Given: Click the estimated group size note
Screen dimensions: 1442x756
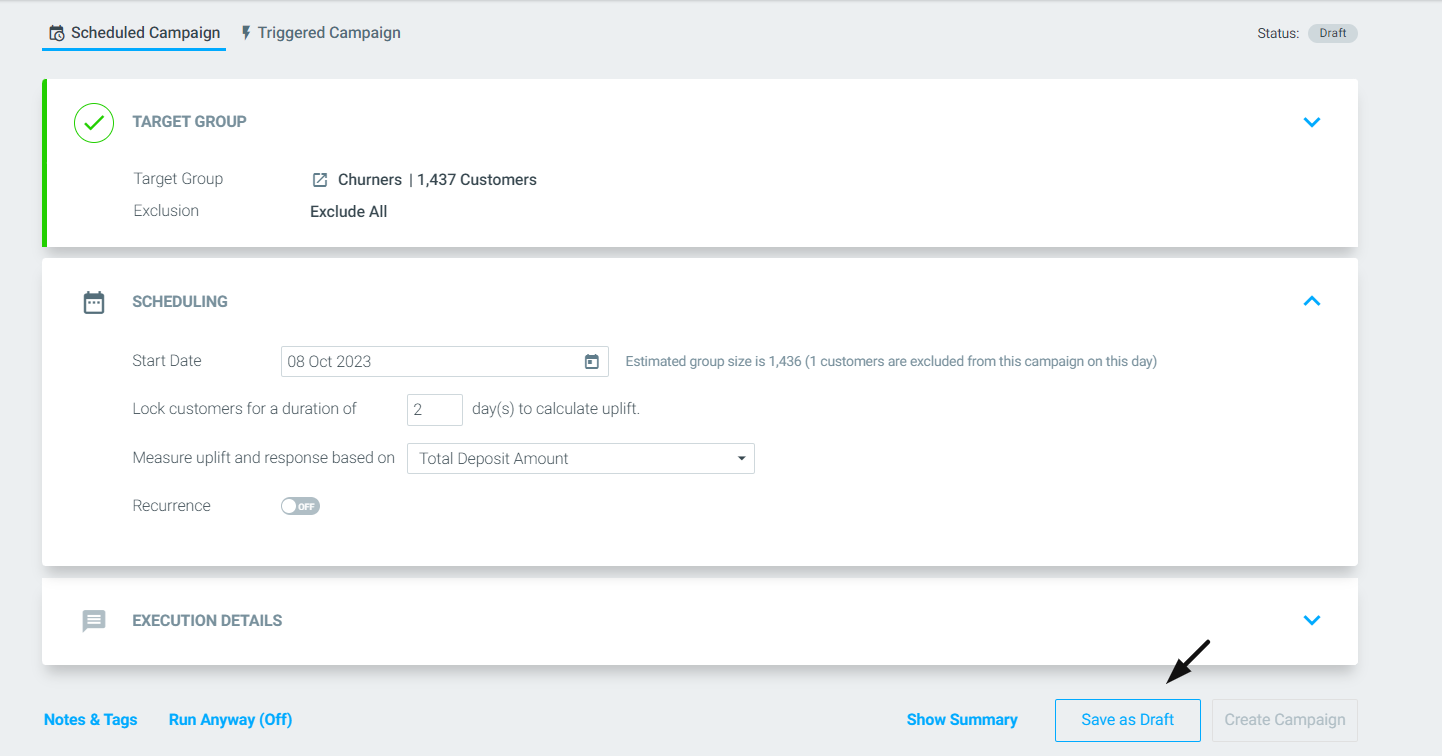Looking at the screenshot, I should pyautogui.click(x=891, y=362).
